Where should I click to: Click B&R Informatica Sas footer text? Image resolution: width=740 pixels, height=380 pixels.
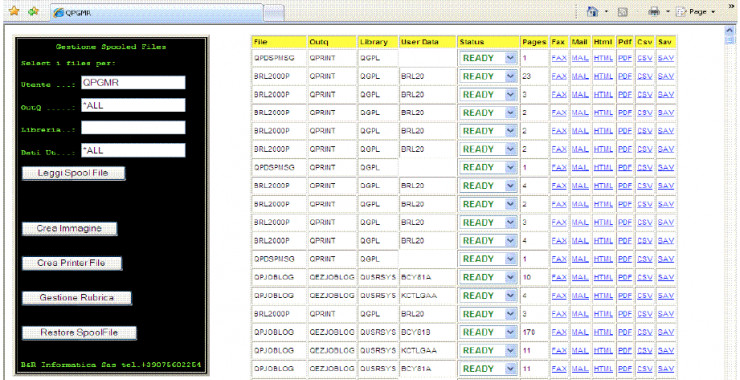click(x=111, y=365)
